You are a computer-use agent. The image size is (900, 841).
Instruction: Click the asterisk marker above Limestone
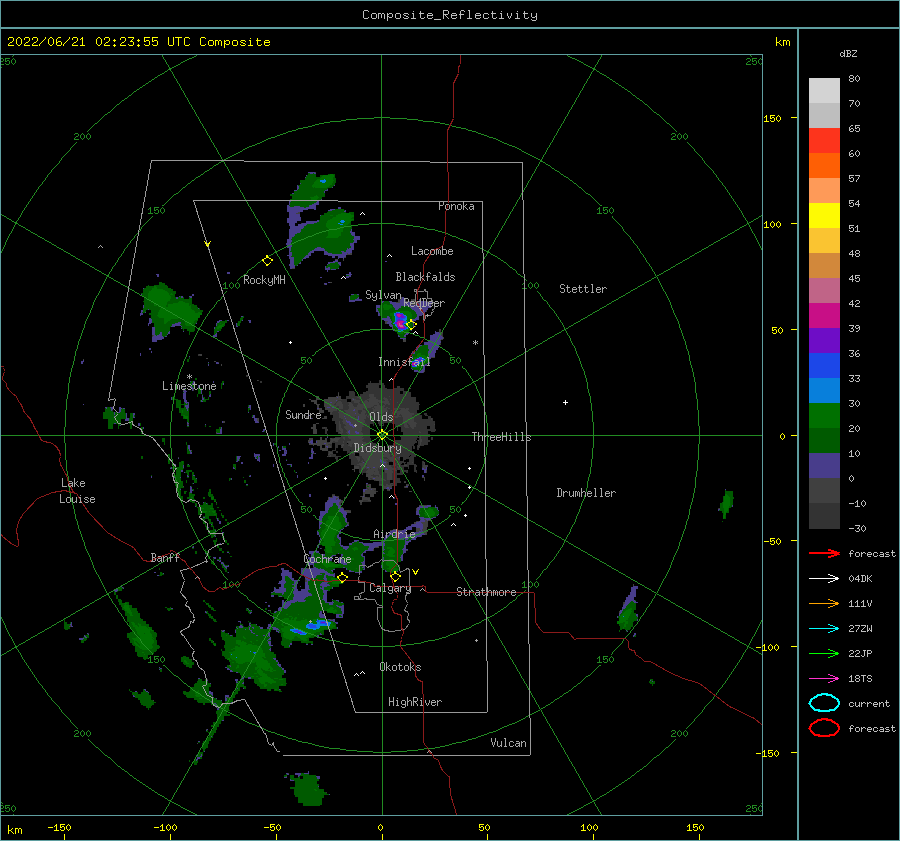point(189,377)
